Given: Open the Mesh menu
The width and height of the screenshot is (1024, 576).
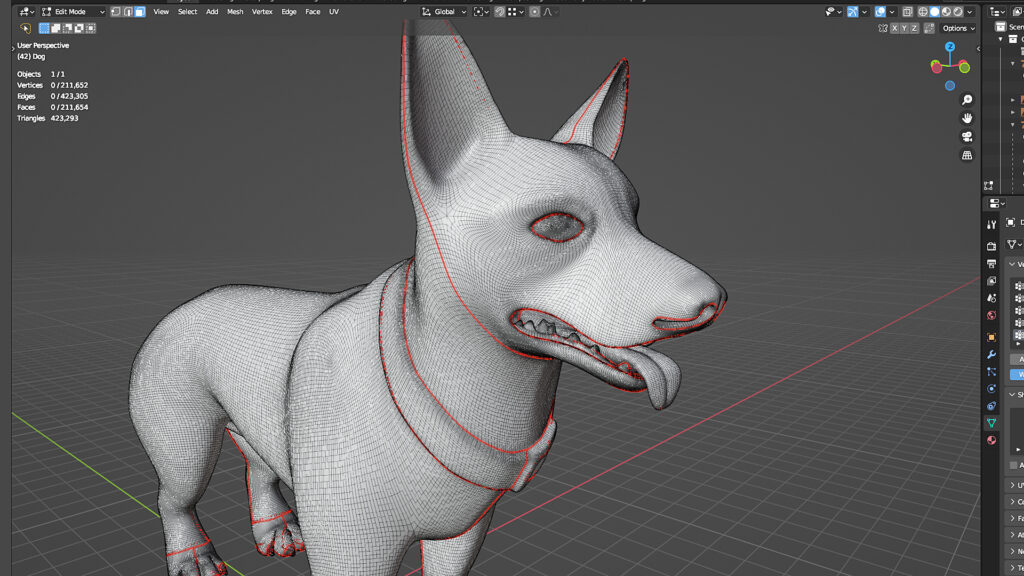Looking at the screenshot, I should (235, 12).
